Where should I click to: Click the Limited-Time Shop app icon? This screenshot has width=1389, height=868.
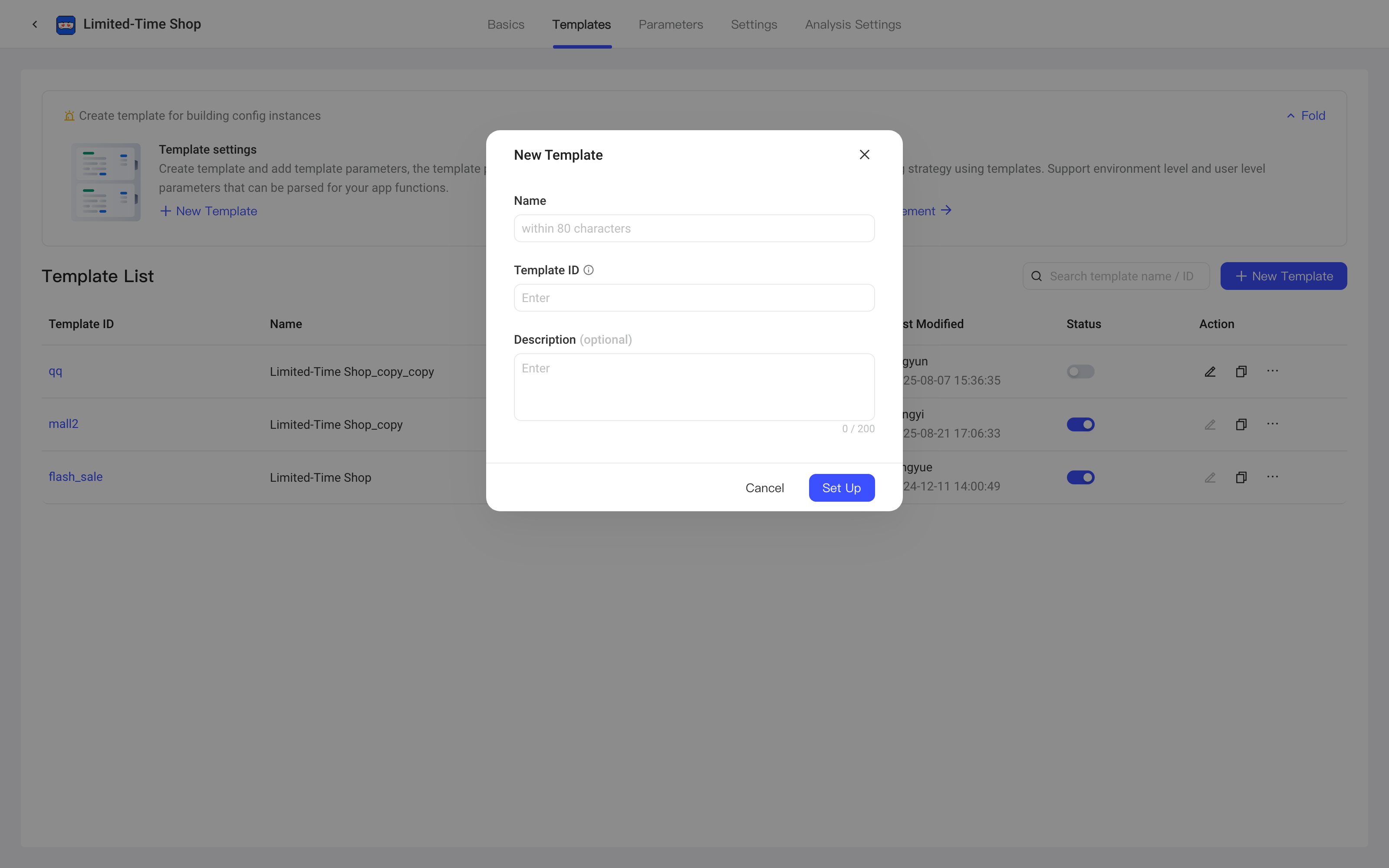coord(66,25)
